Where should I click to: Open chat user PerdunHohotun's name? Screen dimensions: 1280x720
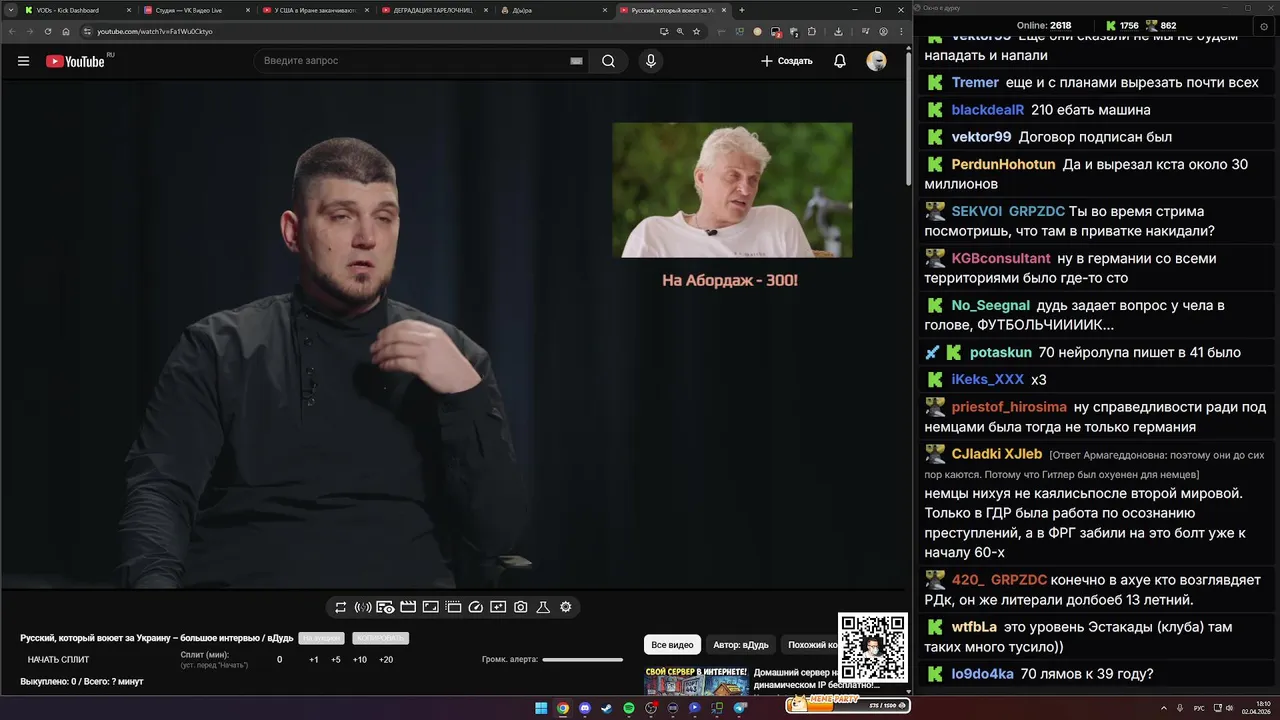click(x=1003, y=164)
